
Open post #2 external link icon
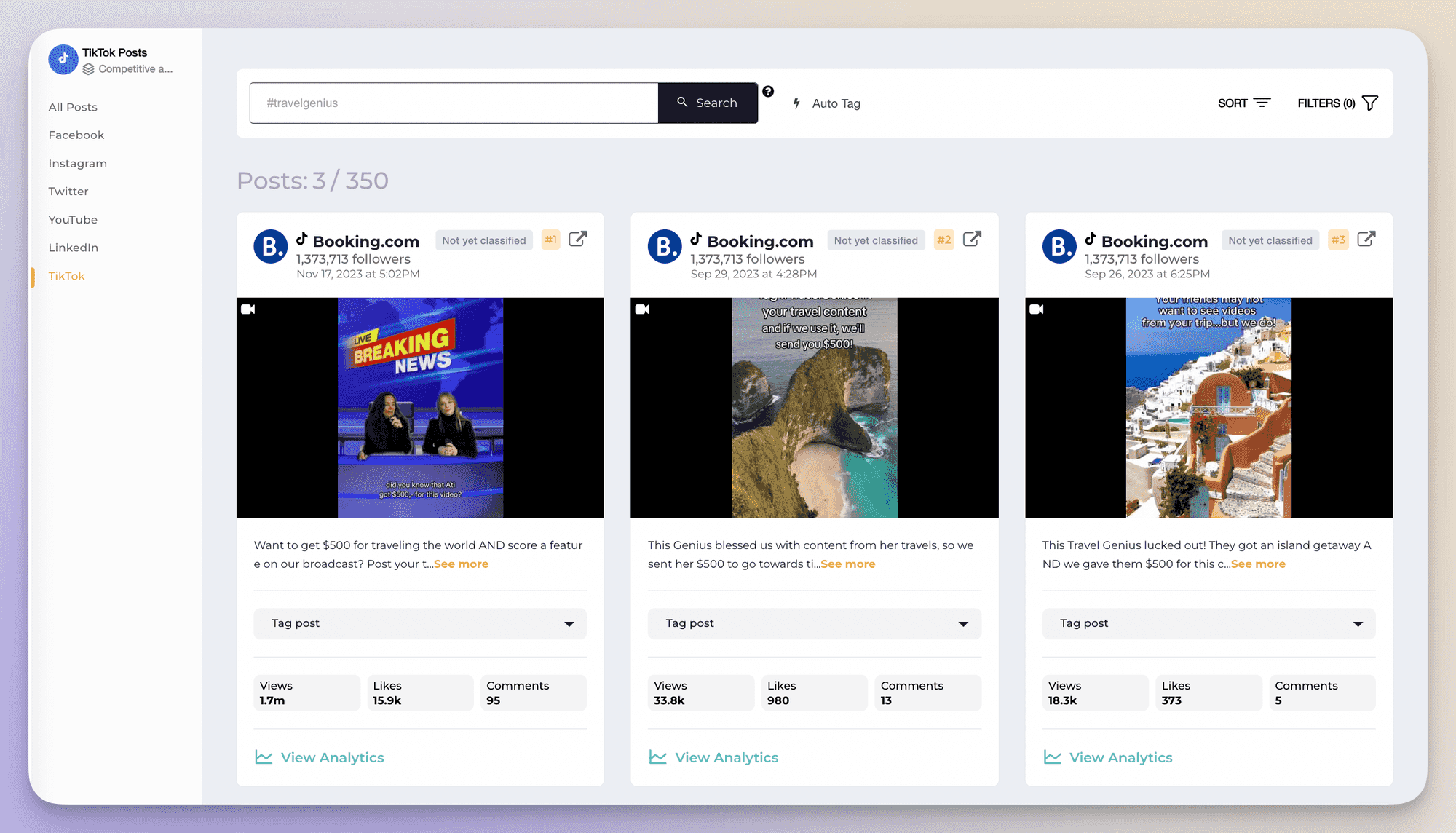(972, 240)
